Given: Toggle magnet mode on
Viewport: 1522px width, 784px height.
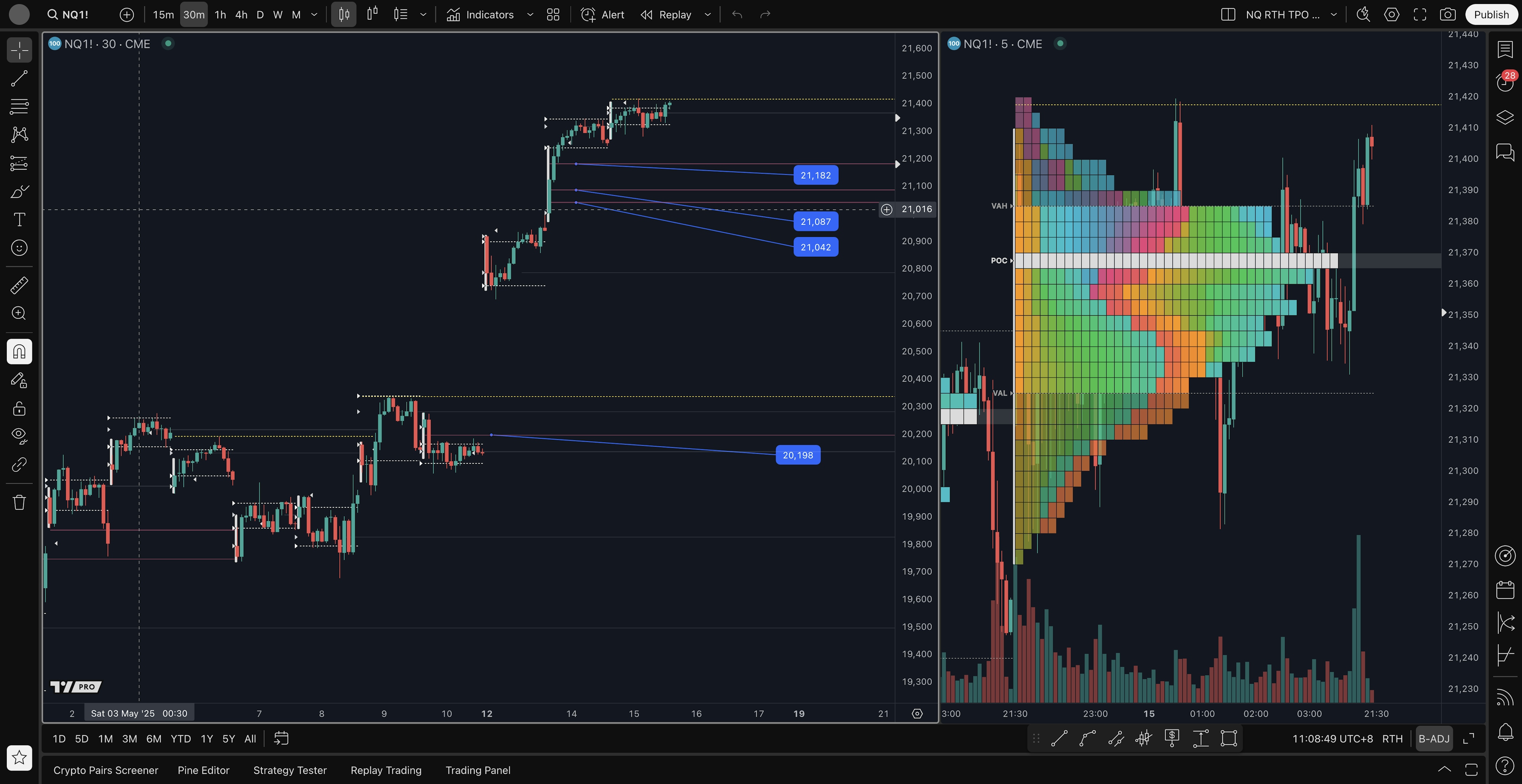Looking at the screenshot, I should tap(19, 352).
